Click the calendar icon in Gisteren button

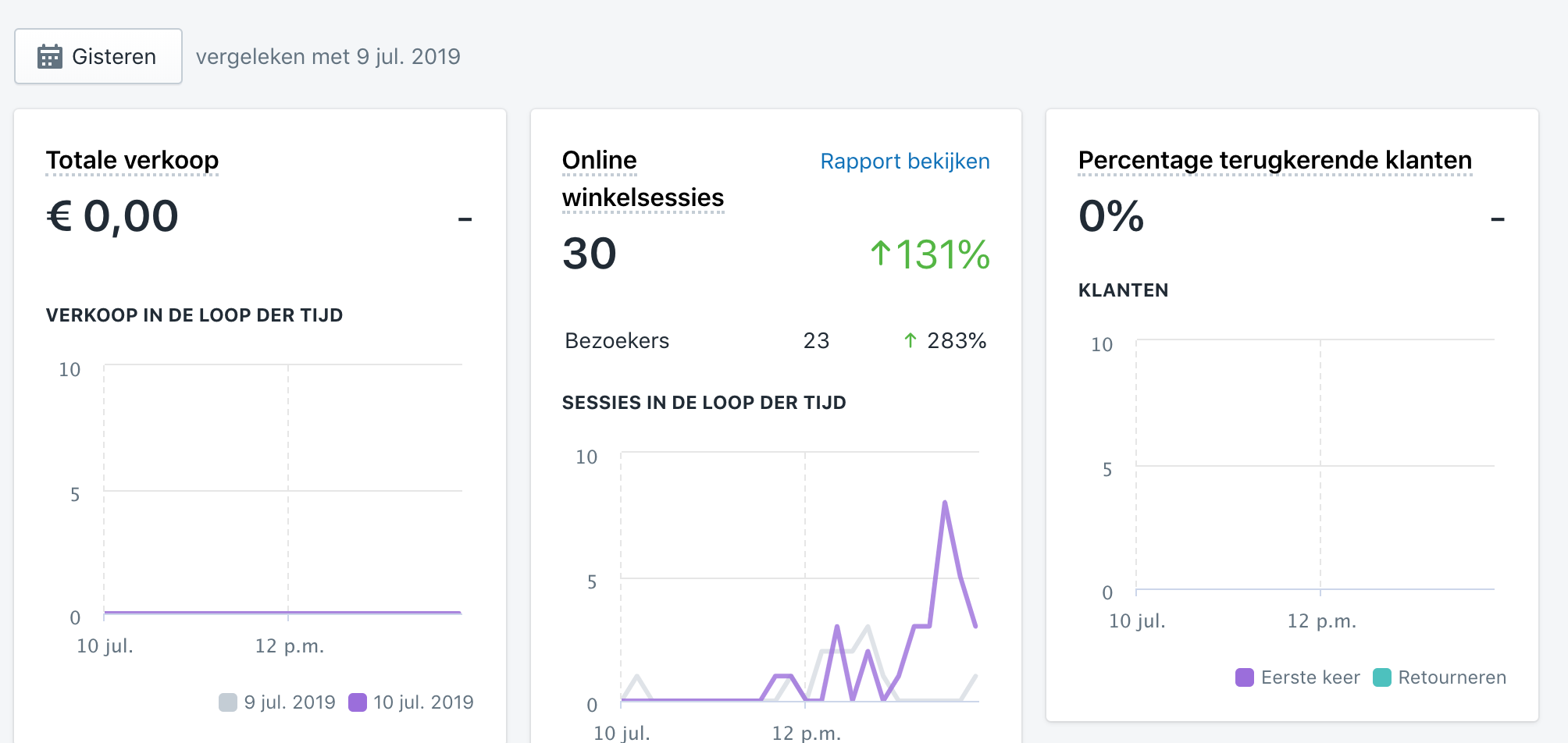tap(50, 56)
